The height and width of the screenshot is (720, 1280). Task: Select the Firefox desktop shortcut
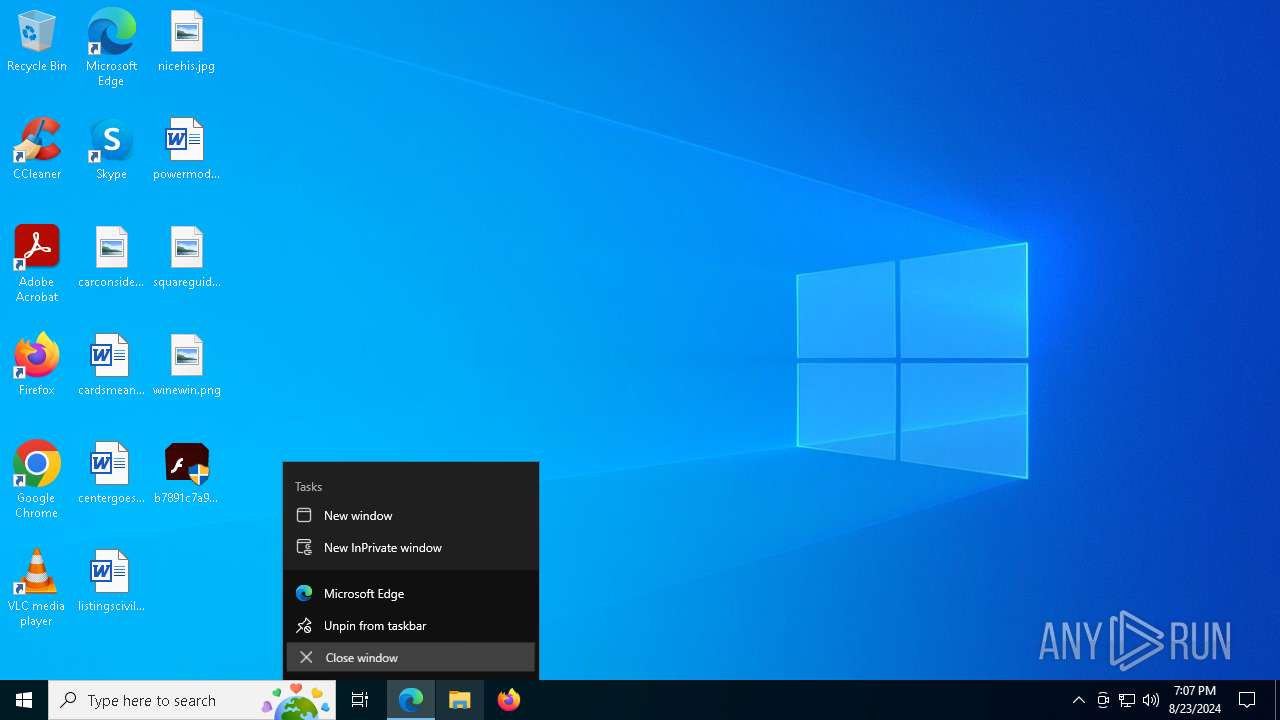tap(37, 365)
